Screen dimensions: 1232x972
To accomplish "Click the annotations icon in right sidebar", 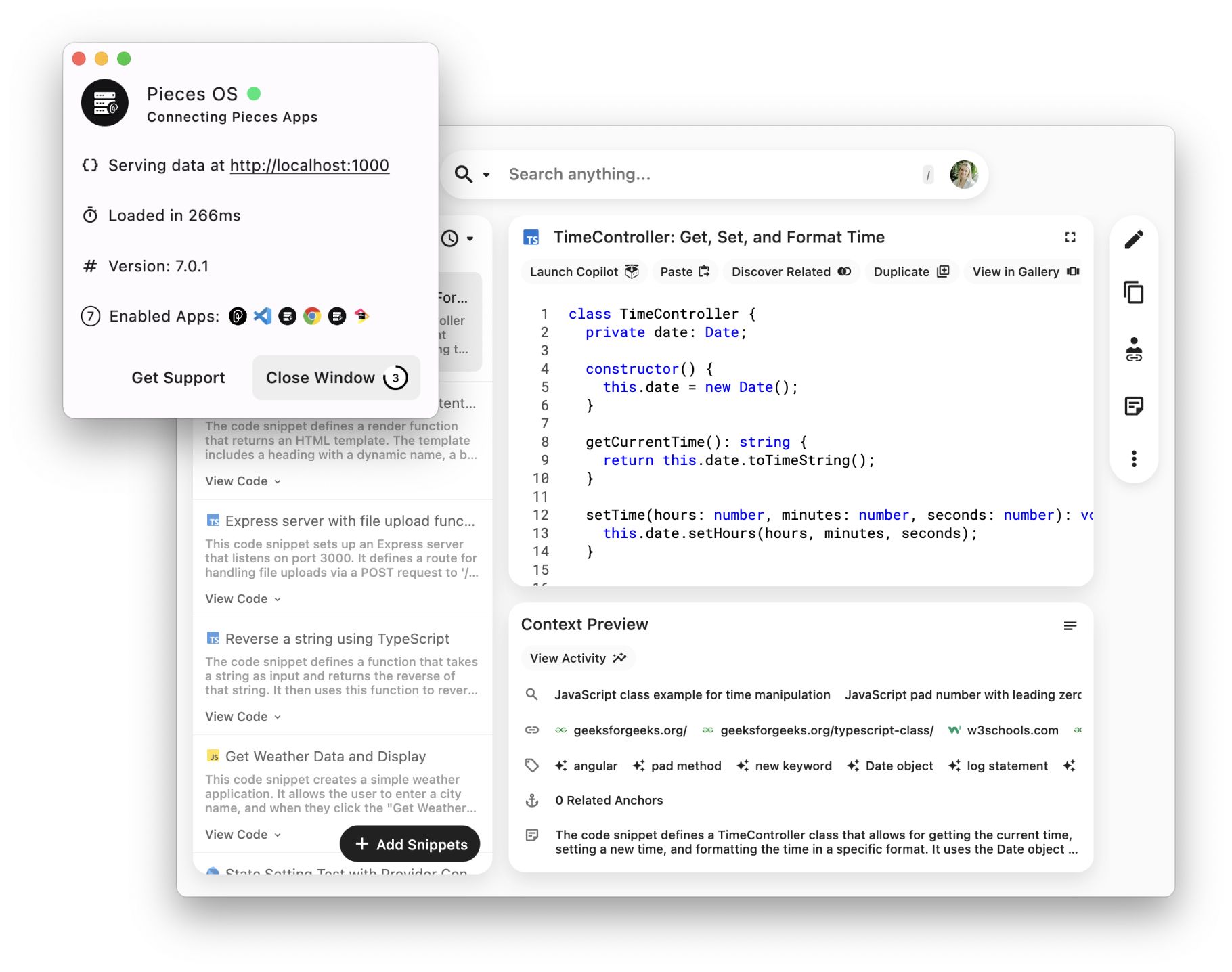I will click(1135, 405).
